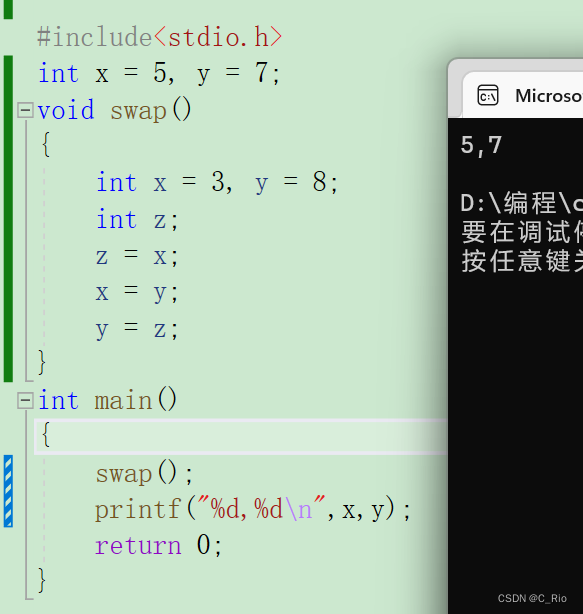Click the 'main' function name

123,401
